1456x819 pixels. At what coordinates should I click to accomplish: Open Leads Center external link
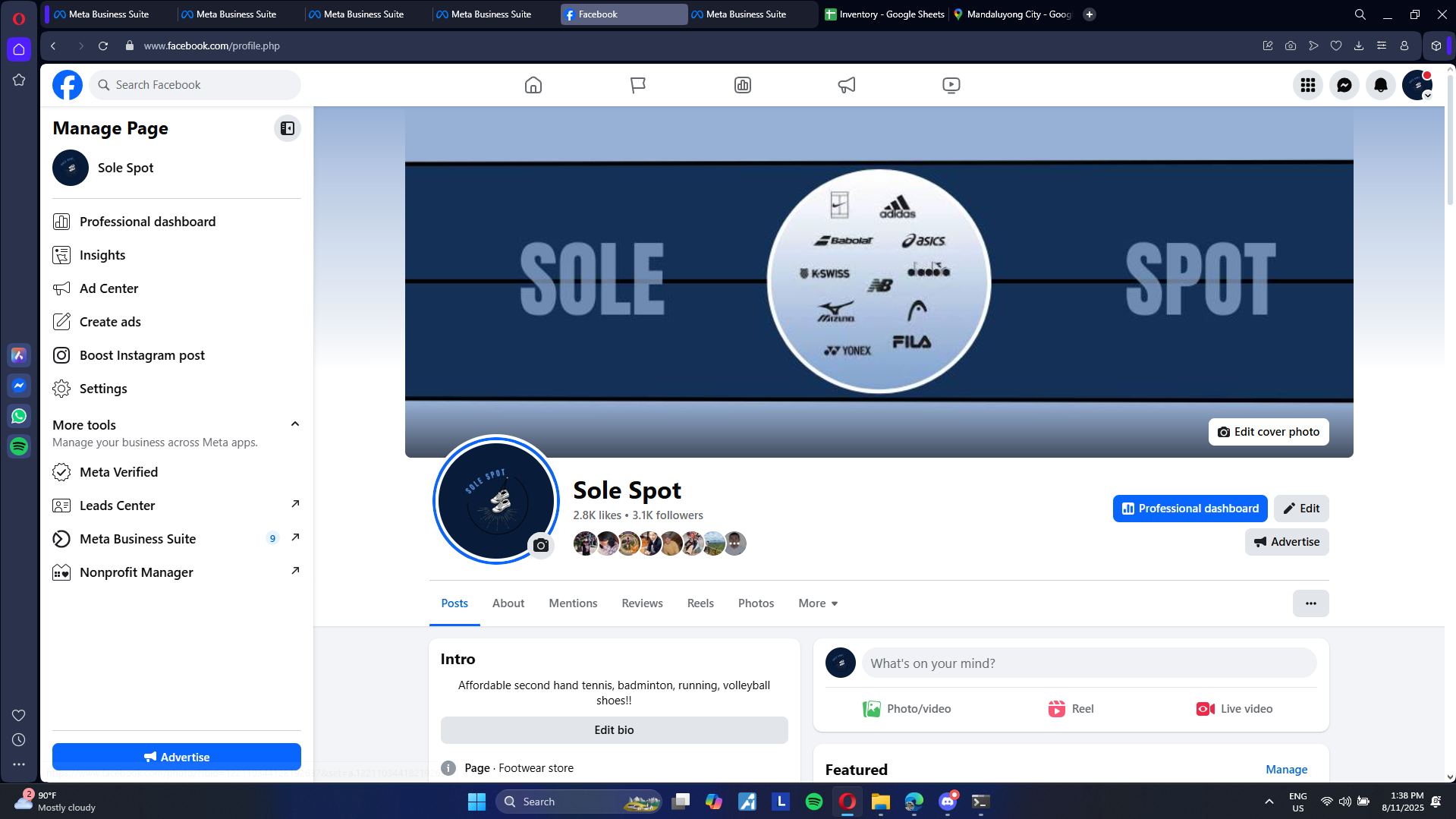click(177, 506)
